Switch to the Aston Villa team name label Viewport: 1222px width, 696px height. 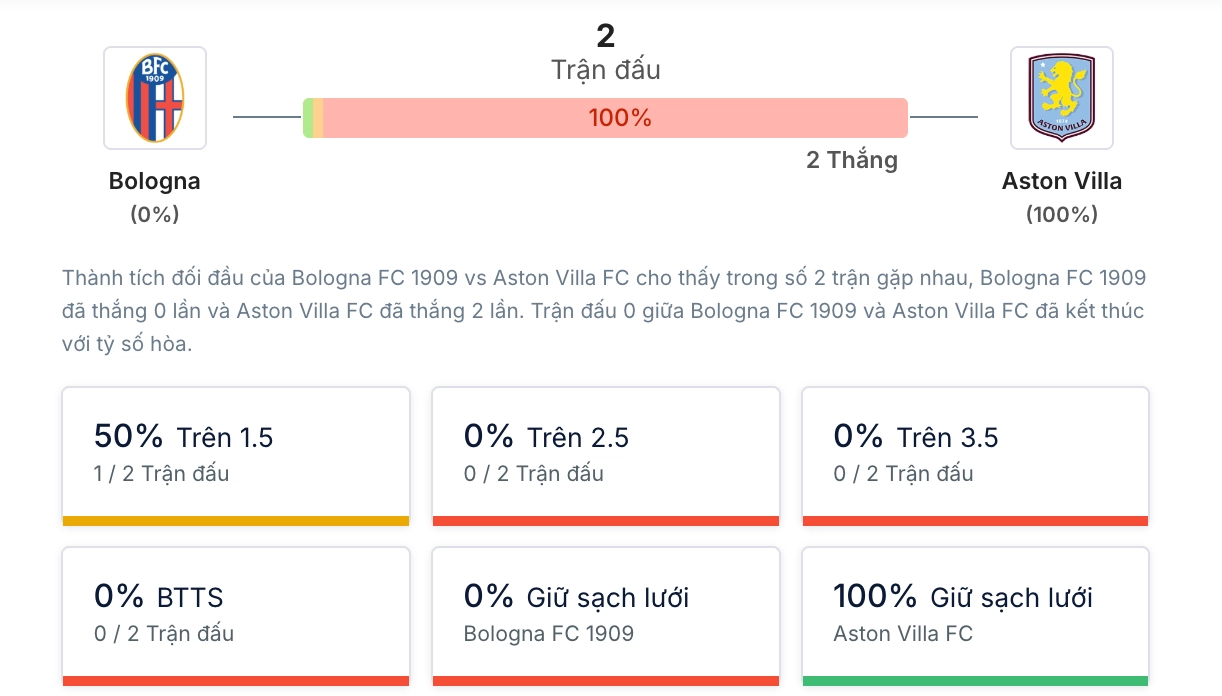point(1062,181)
